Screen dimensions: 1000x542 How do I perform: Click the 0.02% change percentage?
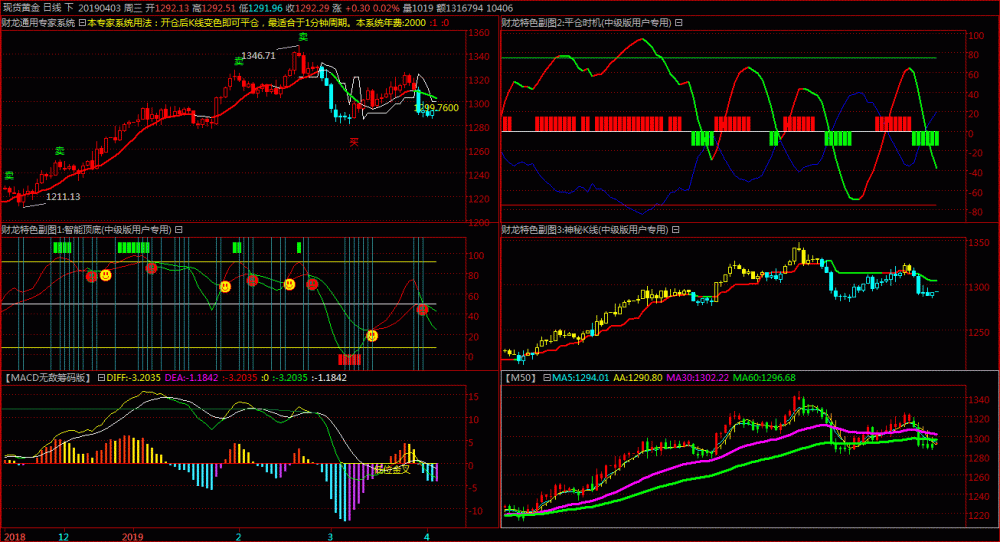[386, 8]
